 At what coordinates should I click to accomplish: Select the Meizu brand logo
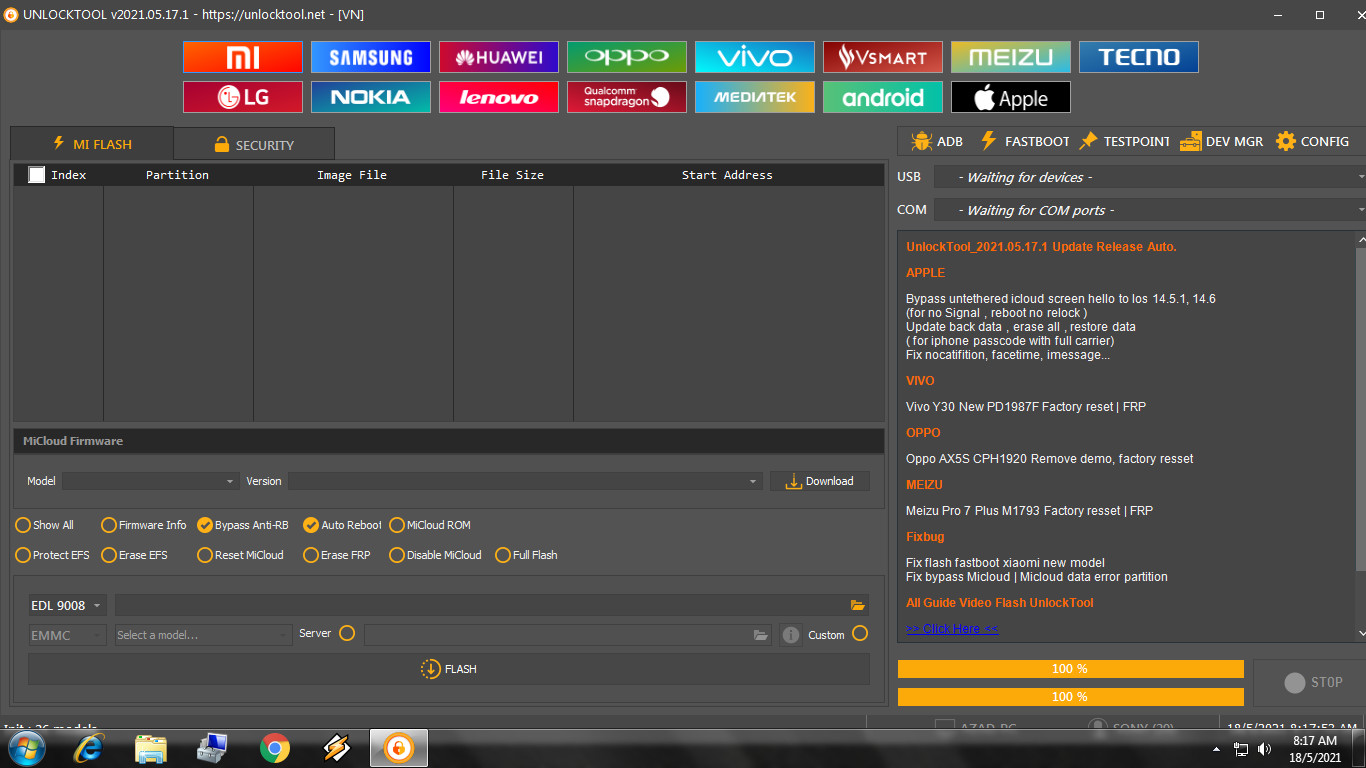pos(1011,57)
